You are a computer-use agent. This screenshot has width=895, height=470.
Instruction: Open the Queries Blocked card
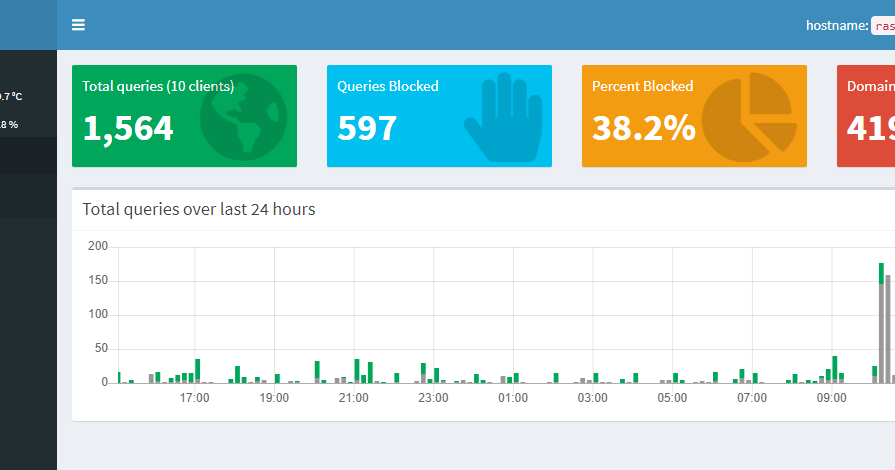coord(440,116)
